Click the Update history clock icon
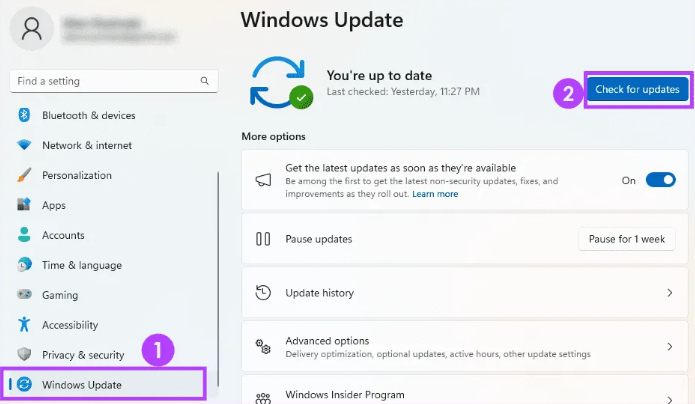 [x=263, y=293]
